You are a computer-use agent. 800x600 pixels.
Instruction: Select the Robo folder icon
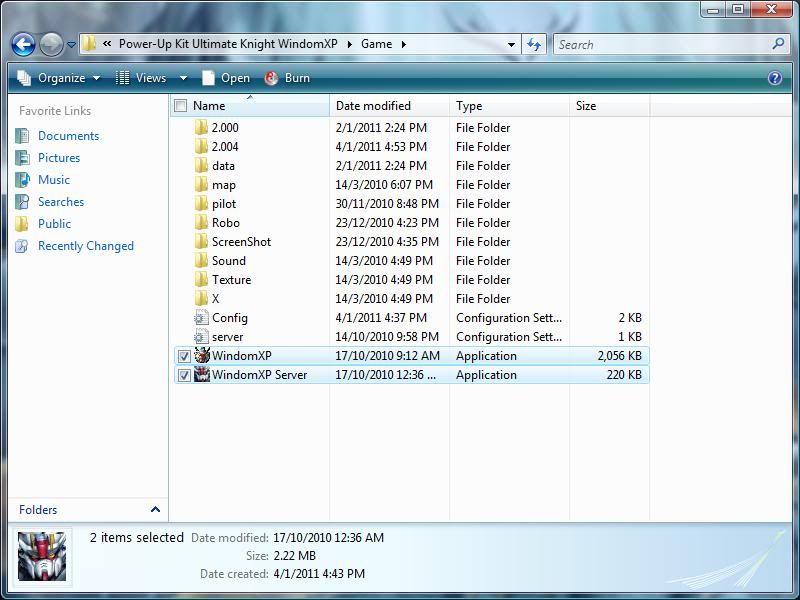click(202, 222)
